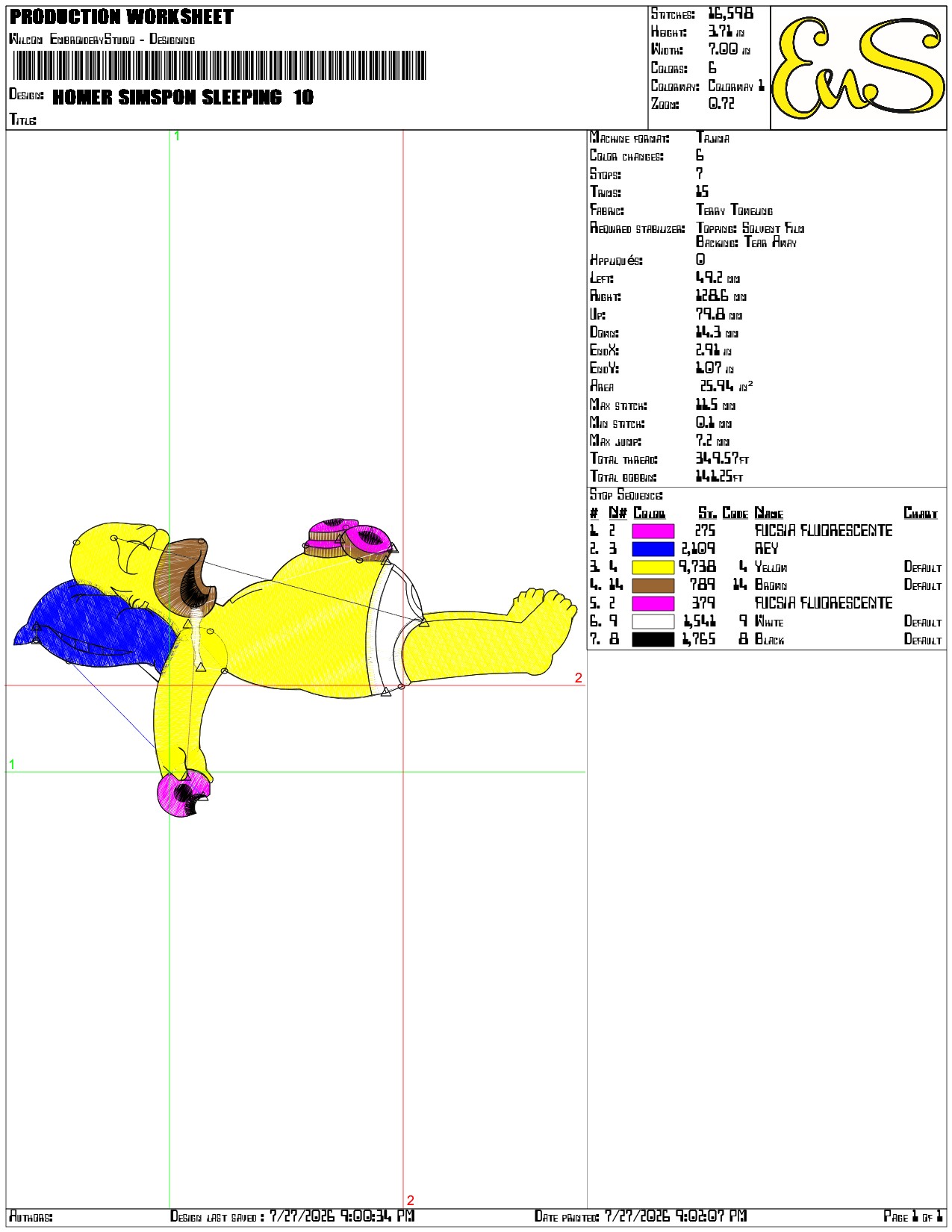Click the 'Yellow' thread name
This screenshot has width=952, height=1232.
coord(771,567)
